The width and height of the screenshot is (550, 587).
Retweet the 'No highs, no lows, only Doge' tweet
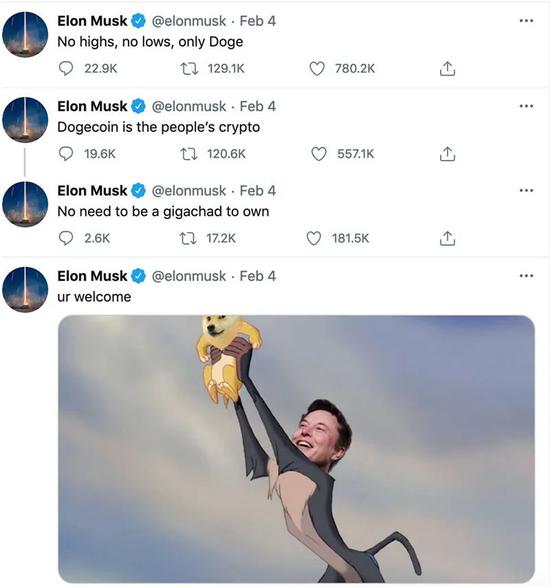coord(189,69)
